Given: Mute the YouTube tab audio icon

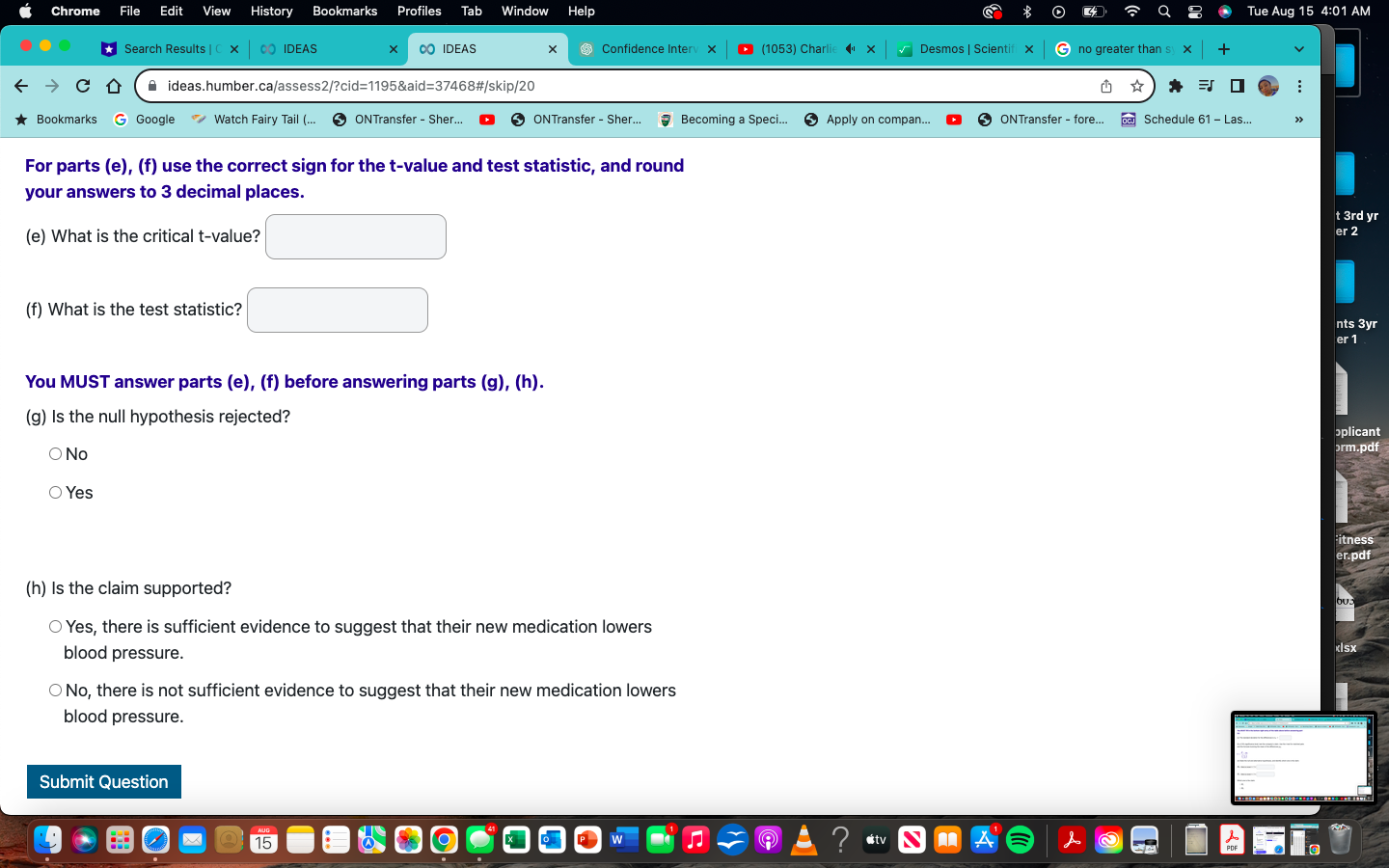Looking at the screenshot, I should point(850,49).
